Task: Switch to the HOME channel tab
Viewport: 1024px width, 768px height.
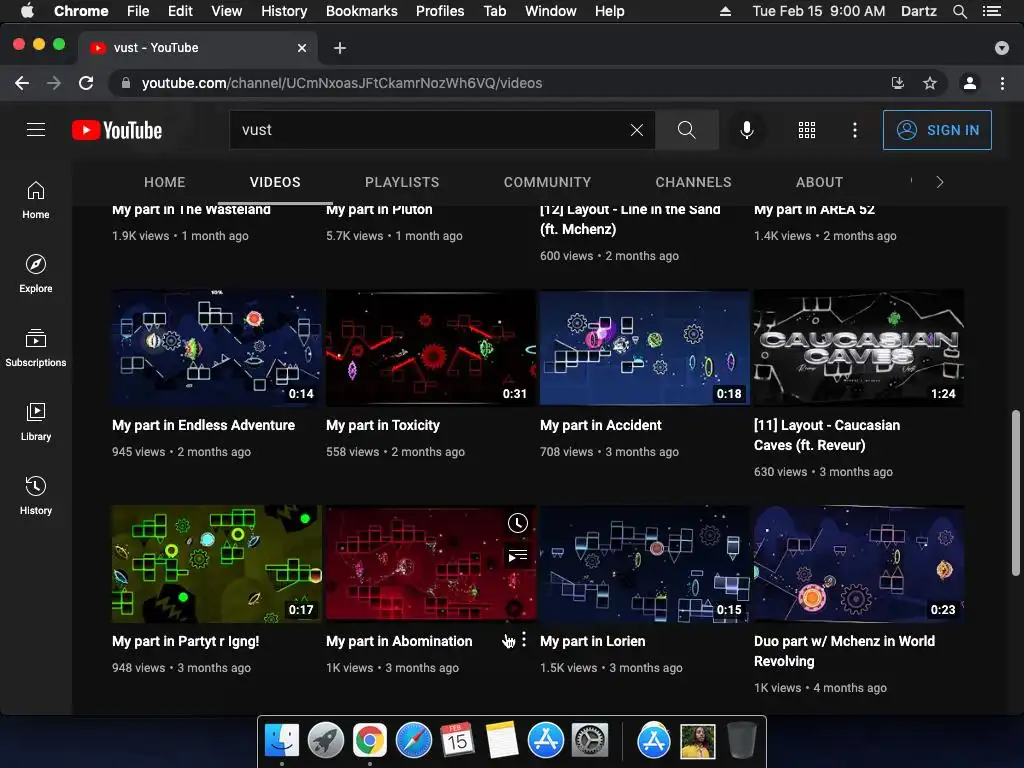Action: coord(165,182)
